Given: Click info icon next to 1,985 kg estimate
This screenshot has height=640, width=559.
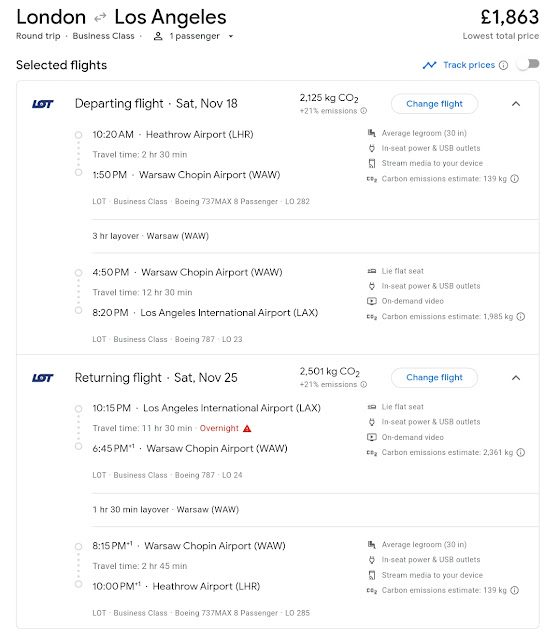Looking at the screenshot, I should tap(521, 317).
